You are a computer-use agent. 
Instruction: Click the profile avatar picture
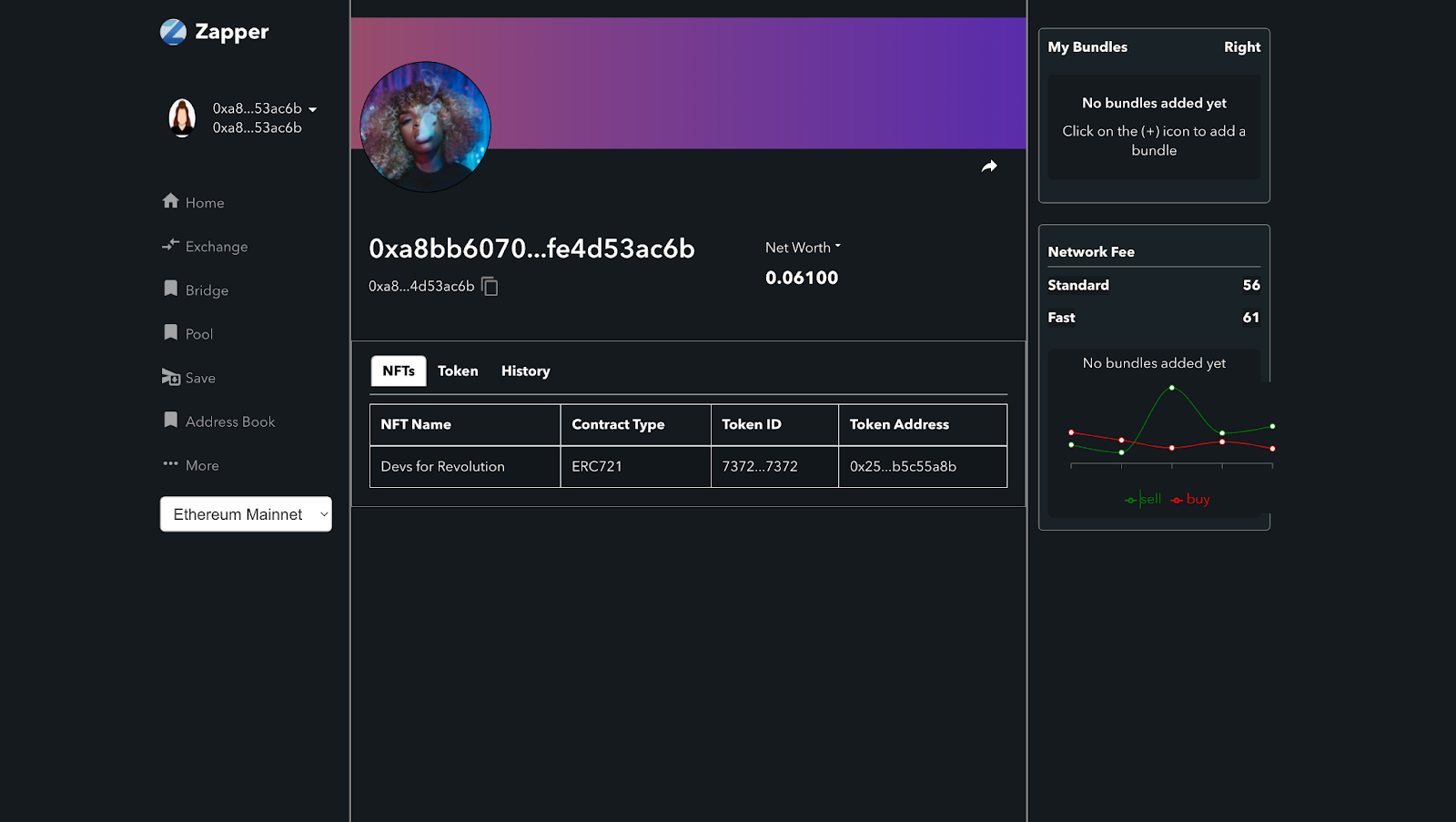425,127
